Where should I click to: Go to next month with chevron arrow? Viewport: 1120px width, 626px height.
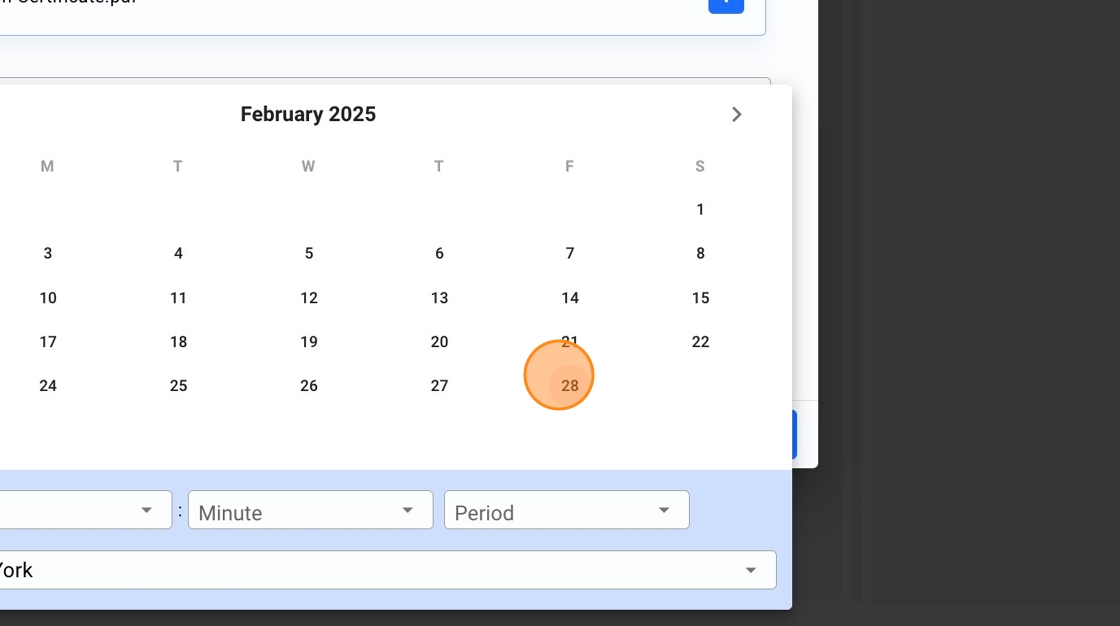tap(737, 115)
